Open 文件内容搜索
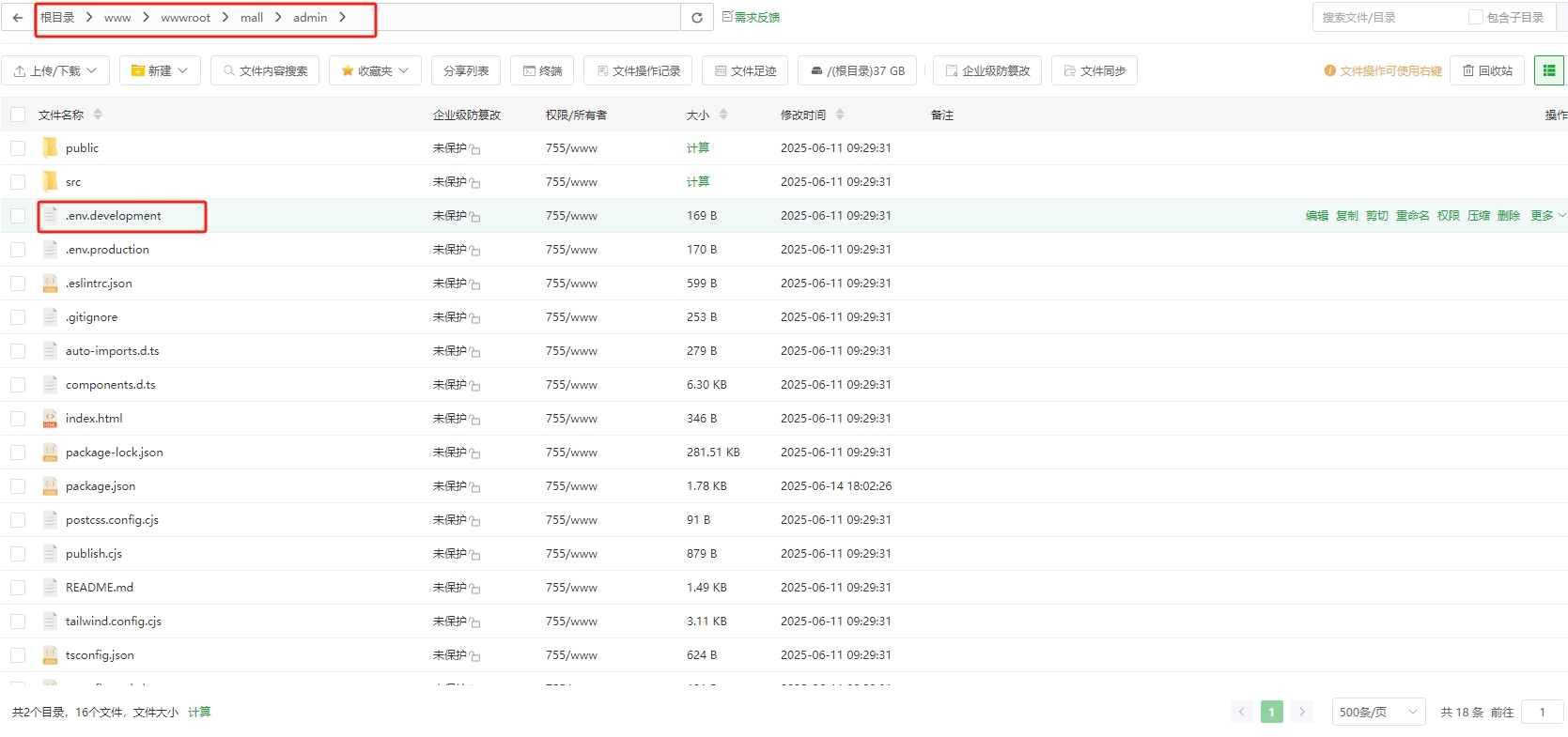1568x737 pixels. (265, 70)
